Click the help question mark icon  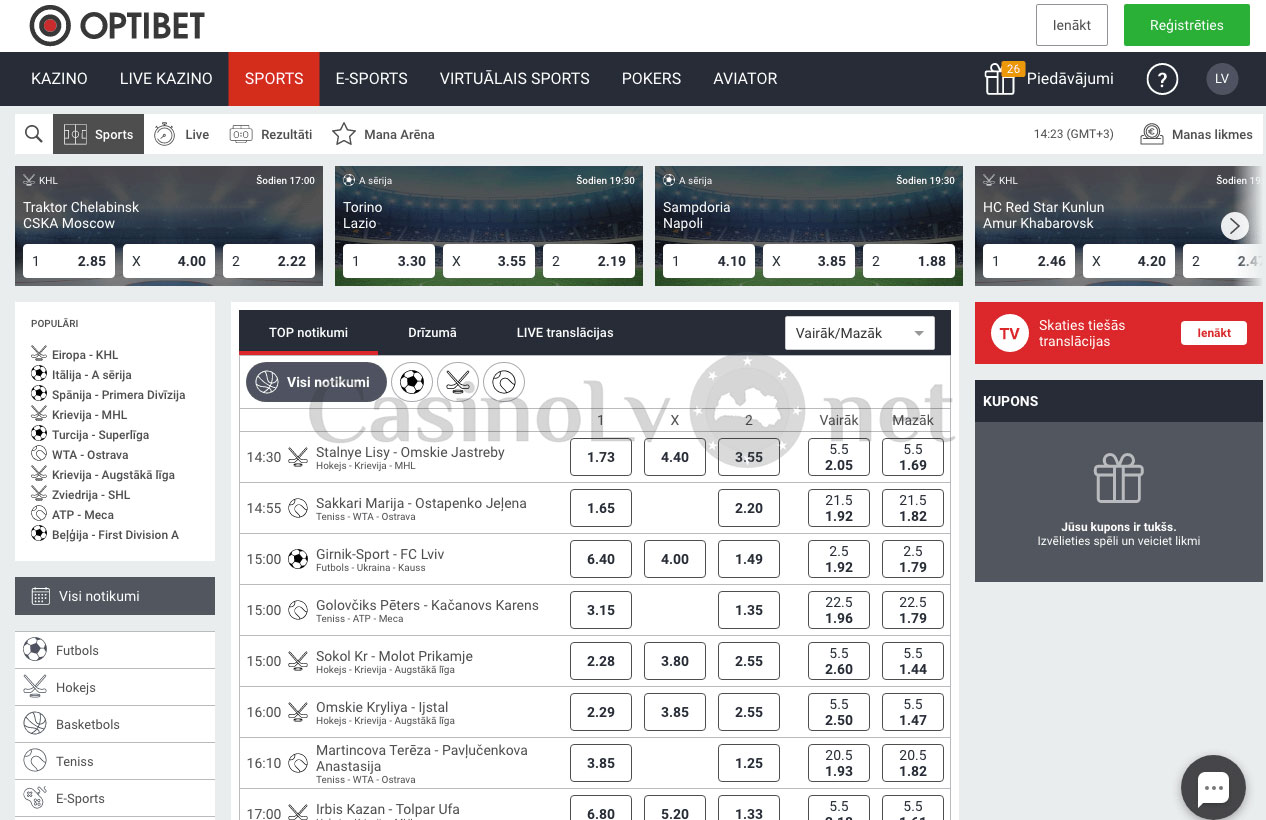pyautogui.click(x=1161, y=79)
